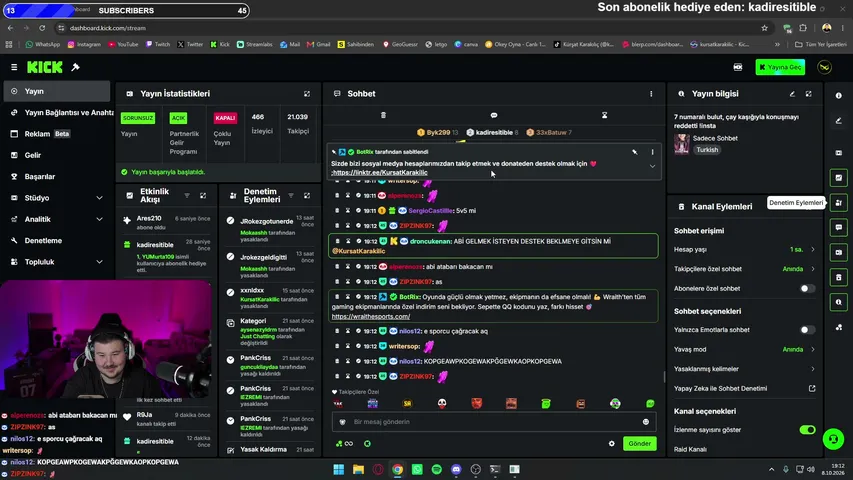This screenshot has height=480, width=853.
Task: Click the trash icon in chat toolbar
Action: (383, 115)
